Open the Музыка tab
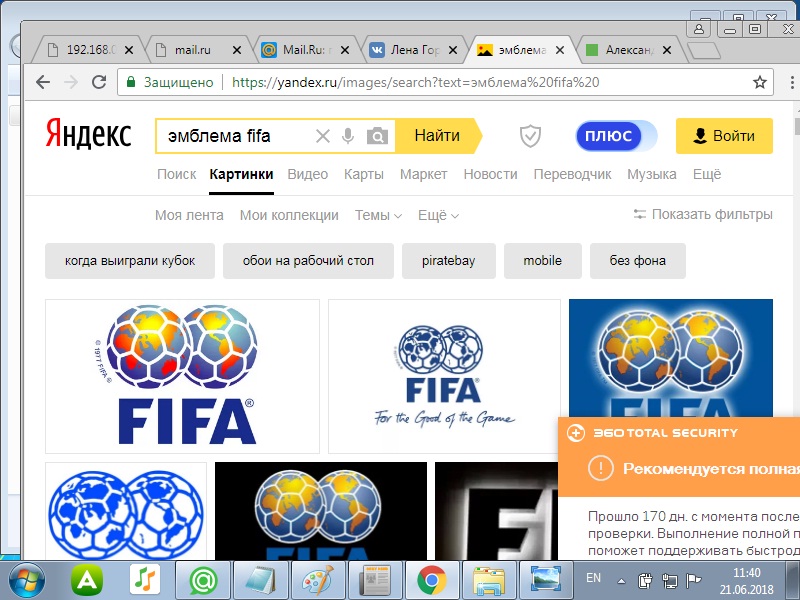The image size is (800, 600). point(652,174)
